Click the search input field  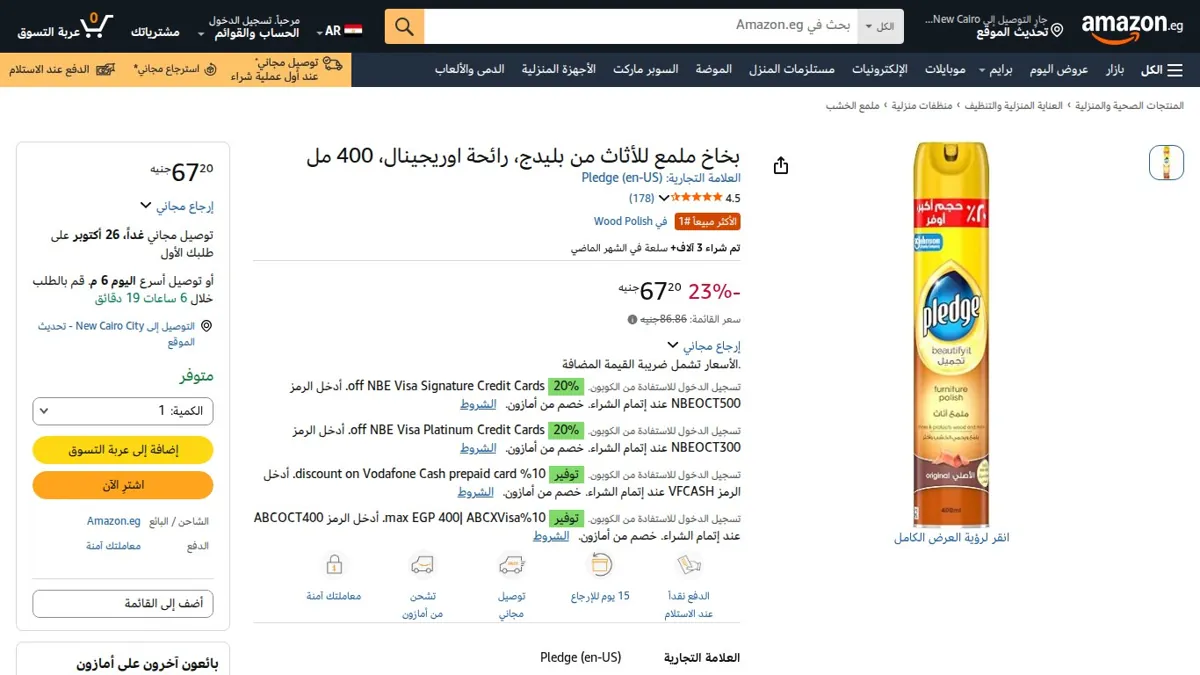[642, 26]
